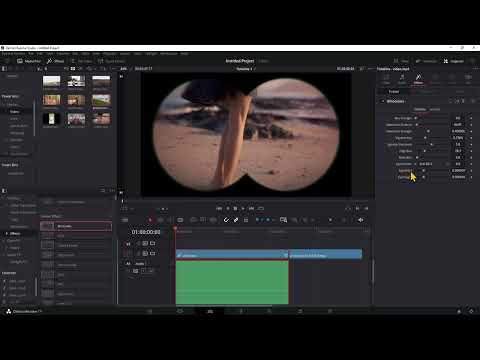The width and height of the screenshot is (480, 360).
Task: Switch to the Cut page
Action: tap(180, 311)
